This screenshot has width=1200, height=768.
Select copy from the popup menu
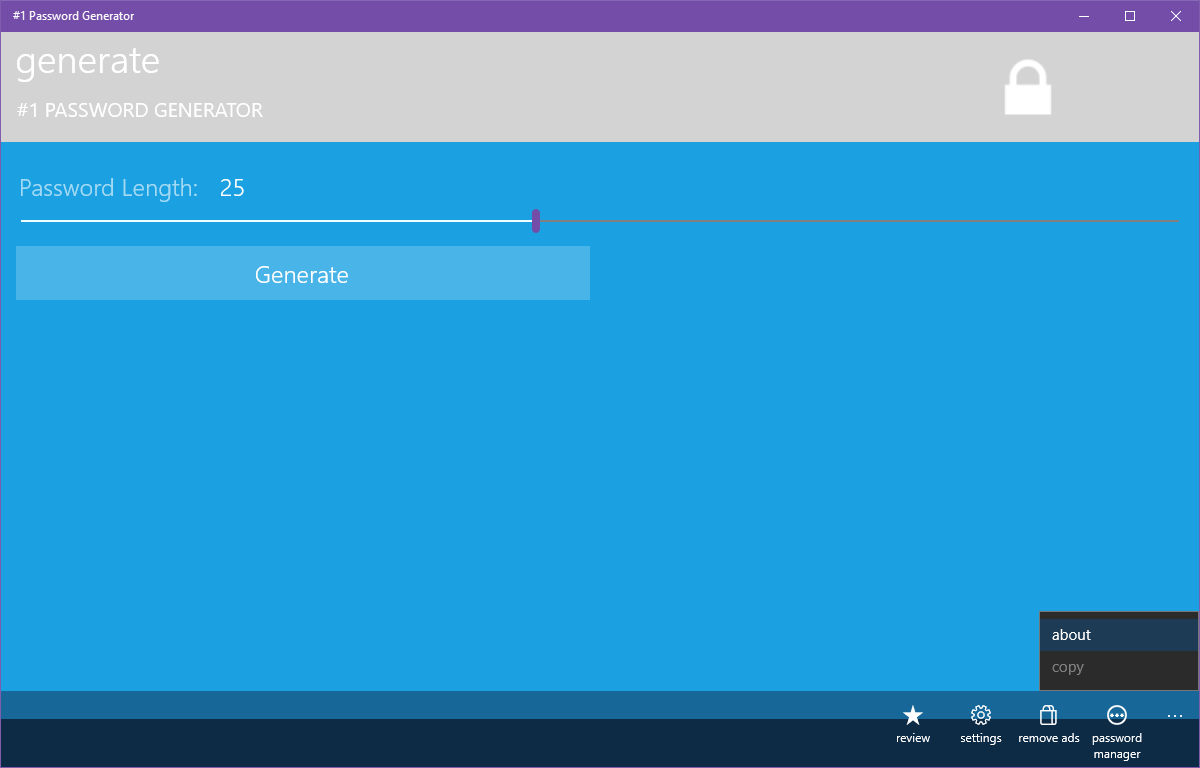(1068, 667)
